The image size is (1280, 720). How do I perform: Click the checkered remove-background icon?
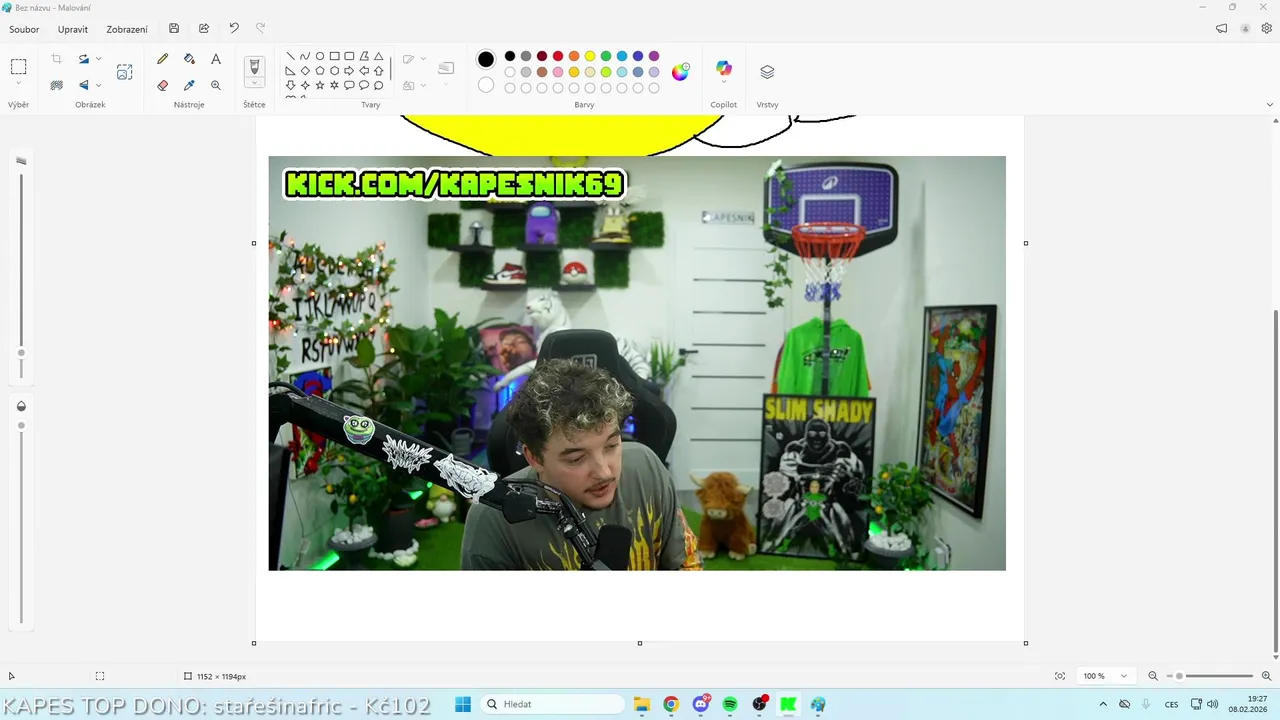point(56,85)
